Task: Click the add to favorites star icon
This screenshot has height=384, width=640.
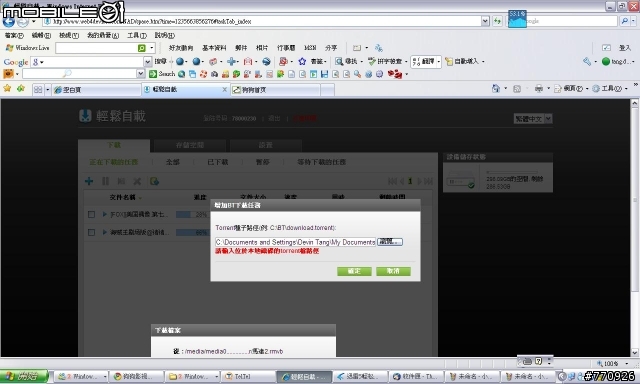Action: tap(21, 88)
